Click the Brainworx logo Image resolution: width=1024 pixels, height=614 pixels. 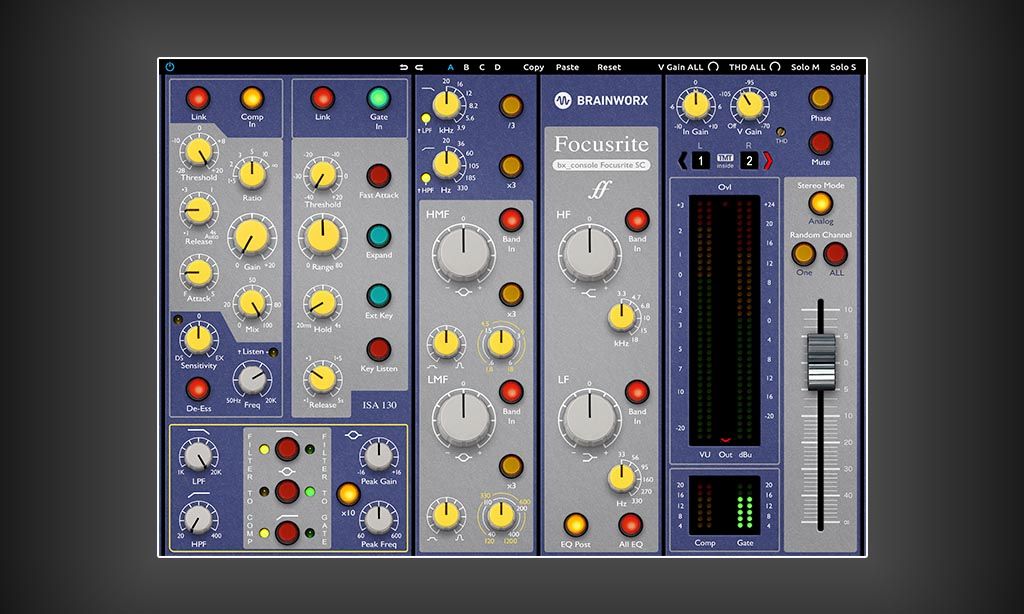tap(601, 100)
